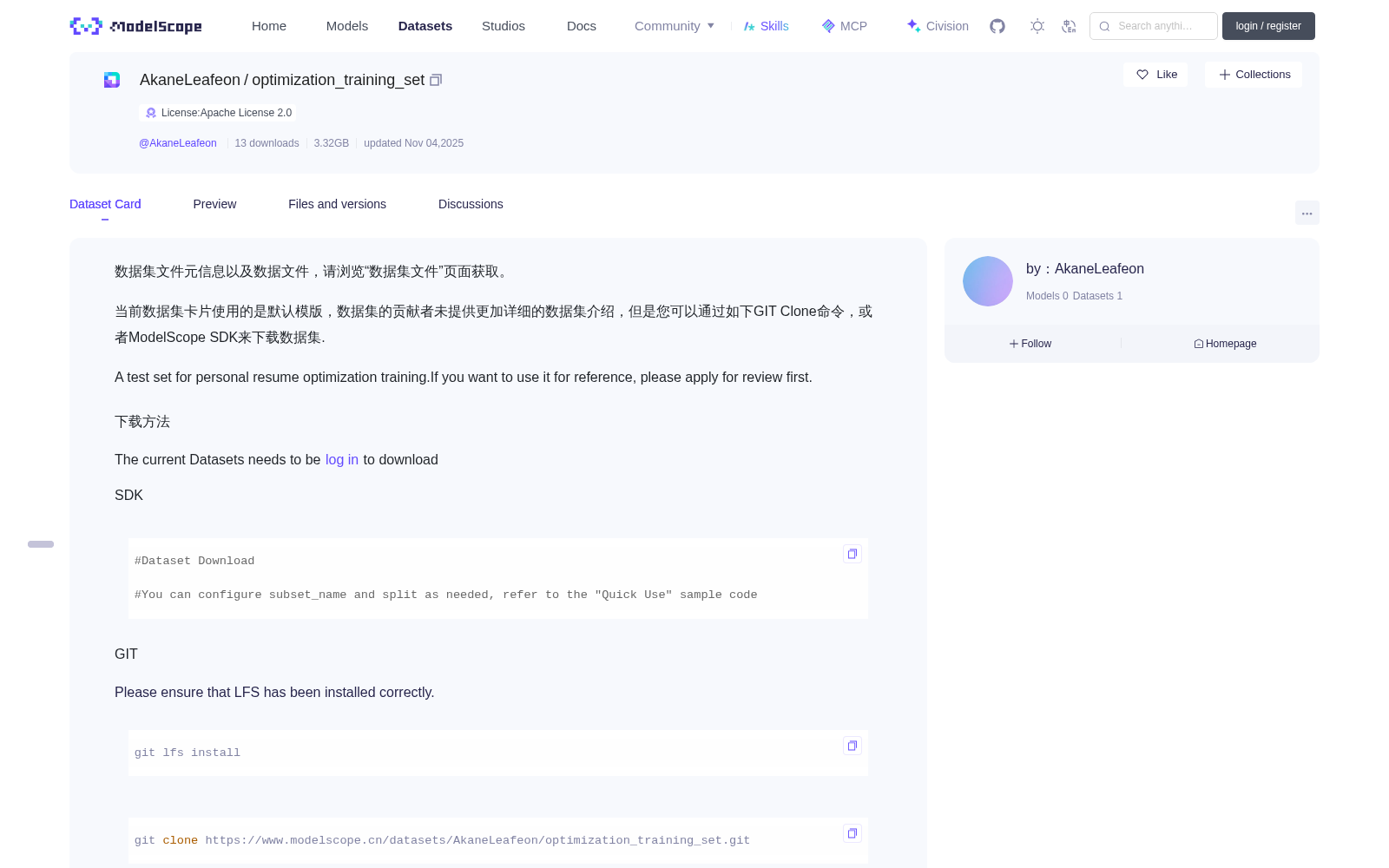Copy the git lfs install command

pyautogui.click(x=852, y=746)
